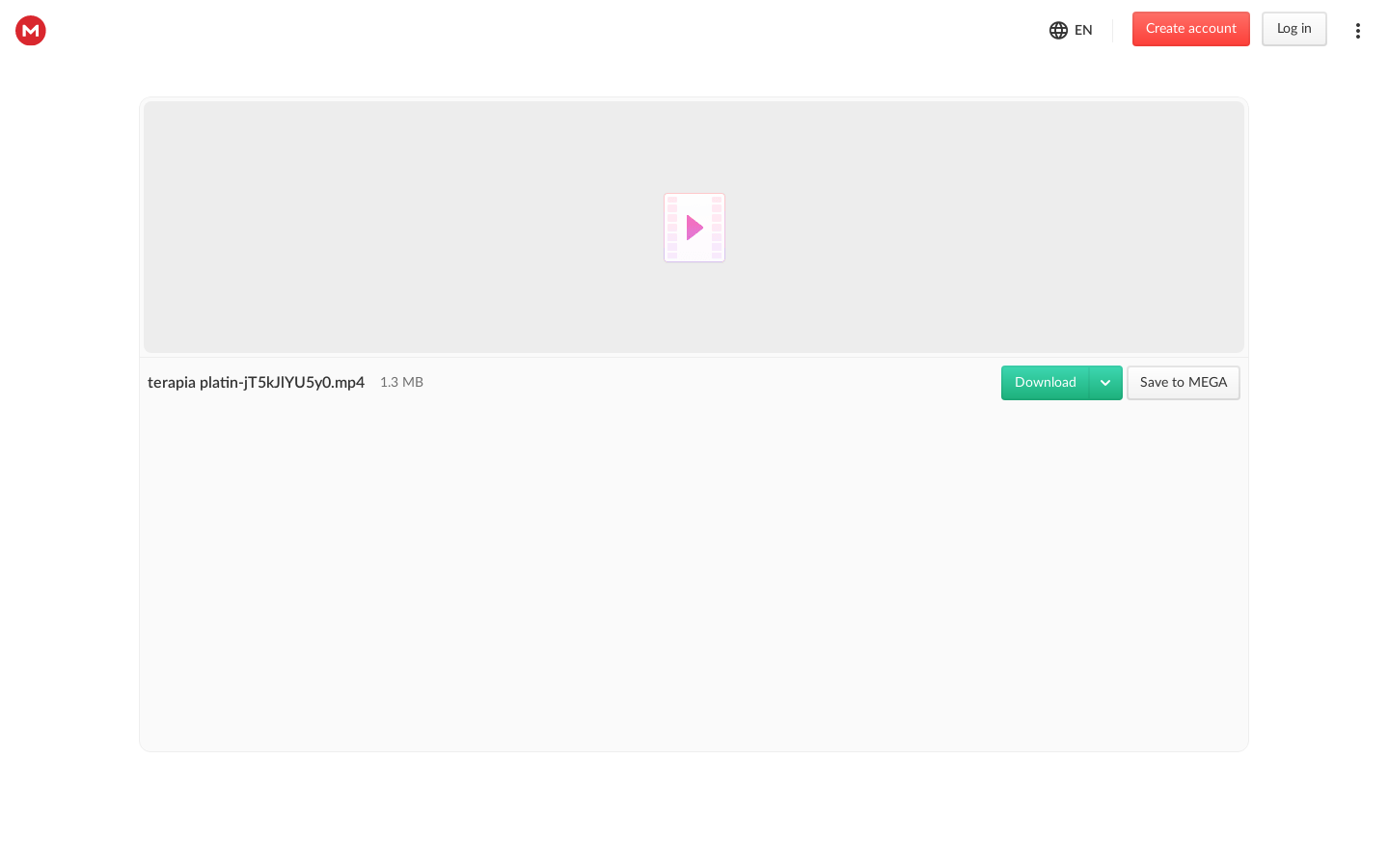Show download choices with the arrow beside Download
Image resolution: width=1389 pixels, height=868 pixels.
(1105, 383)
